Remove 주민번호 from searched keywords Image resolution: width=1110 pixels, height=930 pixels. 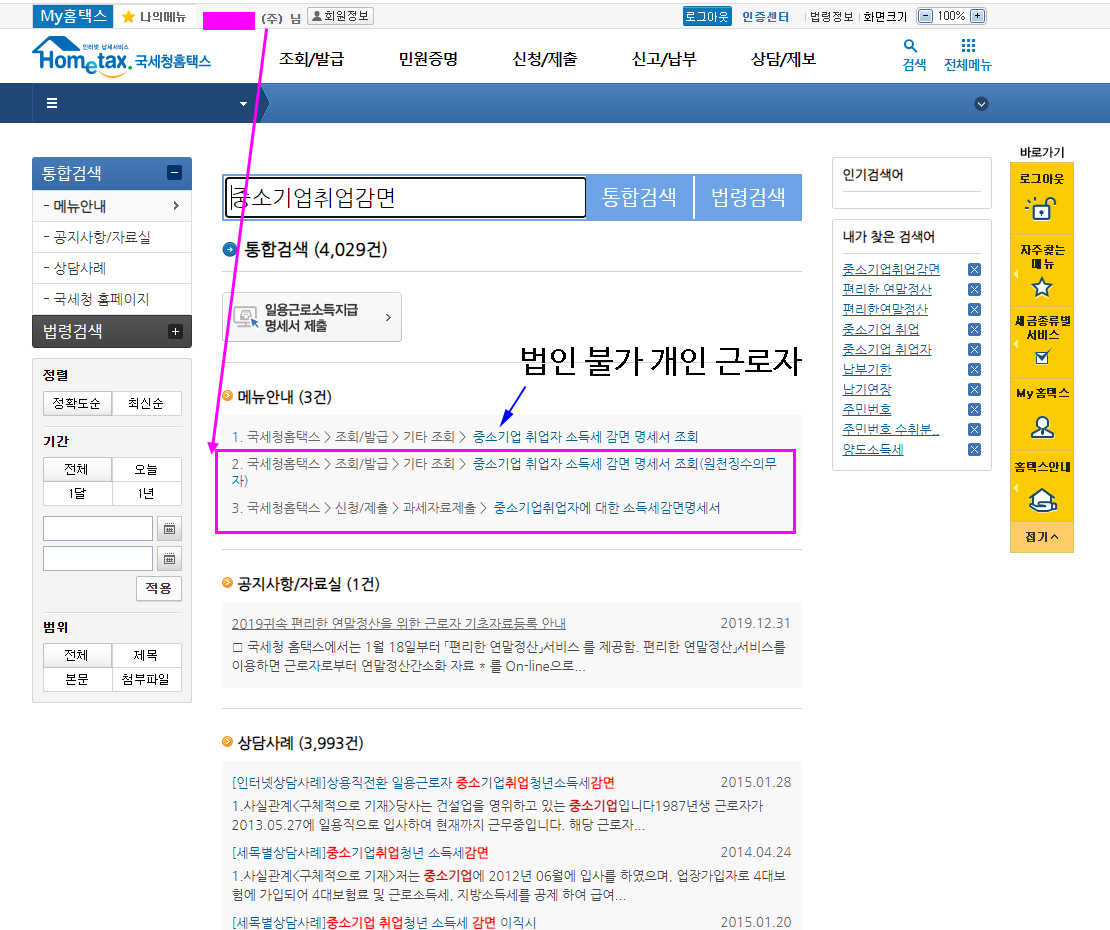974,410
